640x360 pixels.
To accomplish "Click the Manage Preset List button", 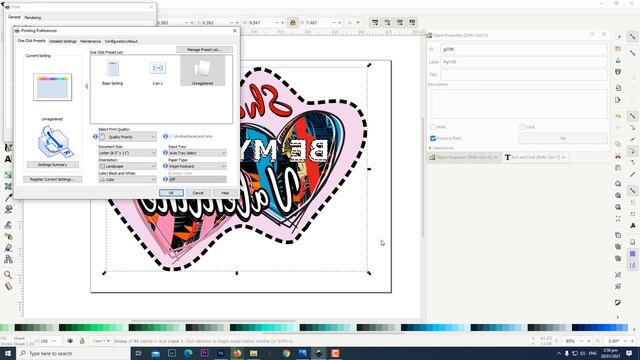I will click(x=204, y=49).
